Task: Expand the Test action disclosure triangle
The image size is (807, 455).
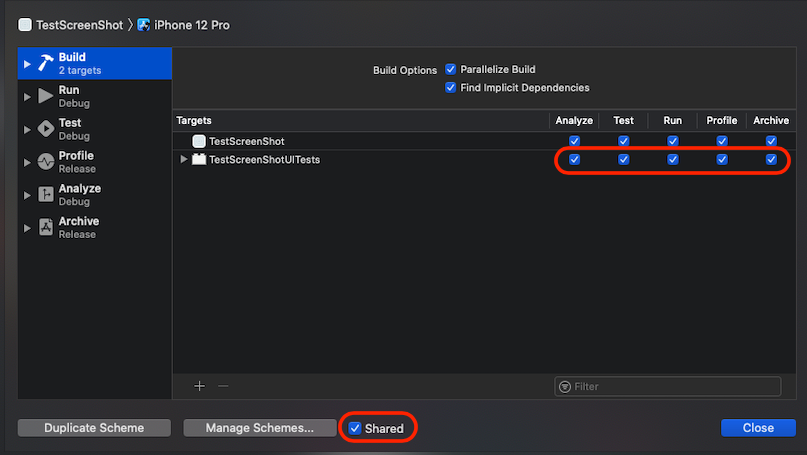Action: tap(27, 130)
